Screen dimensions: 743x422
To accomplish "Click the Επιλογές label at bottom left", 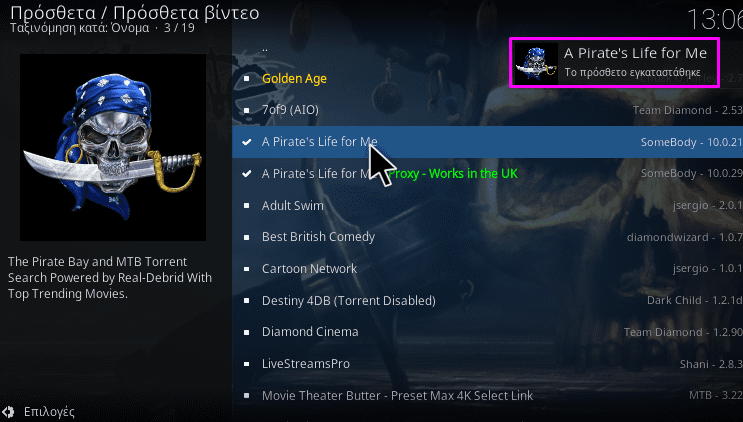I will coord(49,412).
